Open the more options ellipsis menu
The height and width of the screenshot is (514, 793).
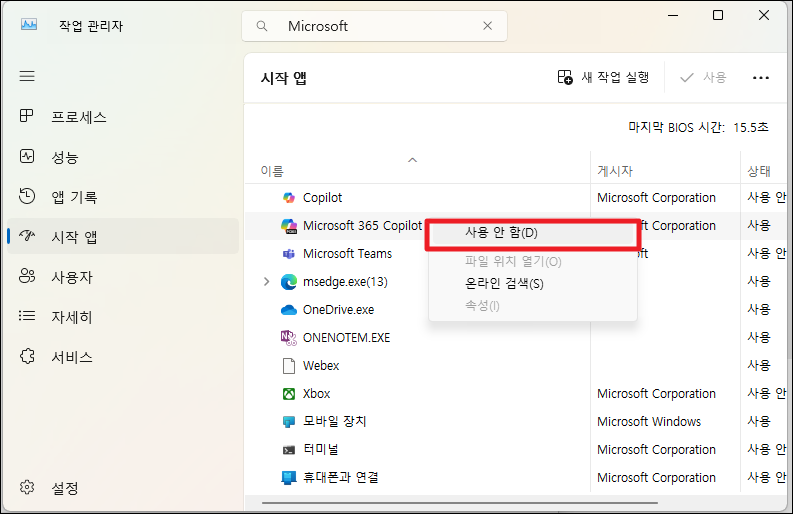point(761,78)
